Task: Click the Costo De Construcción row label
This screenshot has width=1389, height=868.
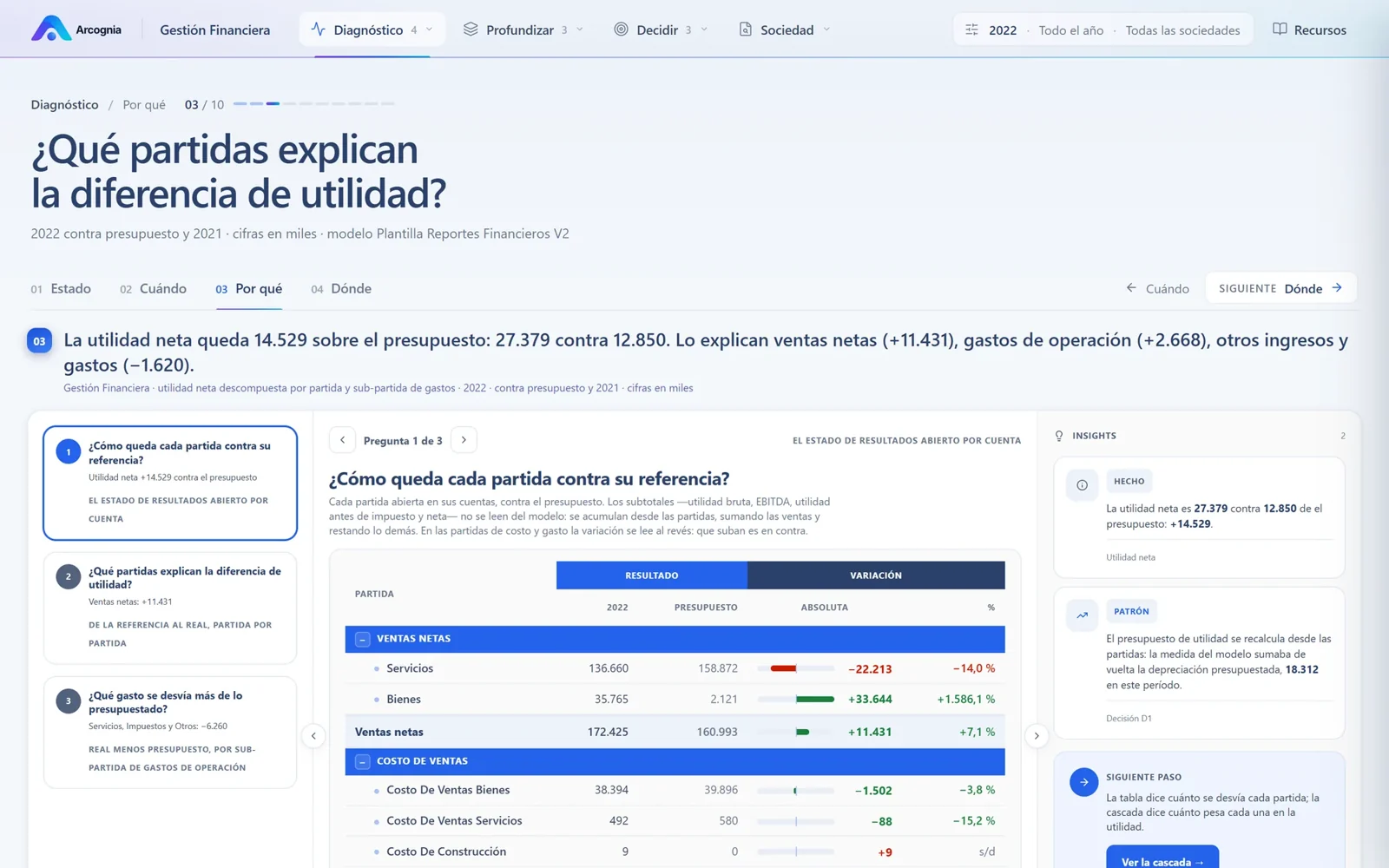Action: 446,852
